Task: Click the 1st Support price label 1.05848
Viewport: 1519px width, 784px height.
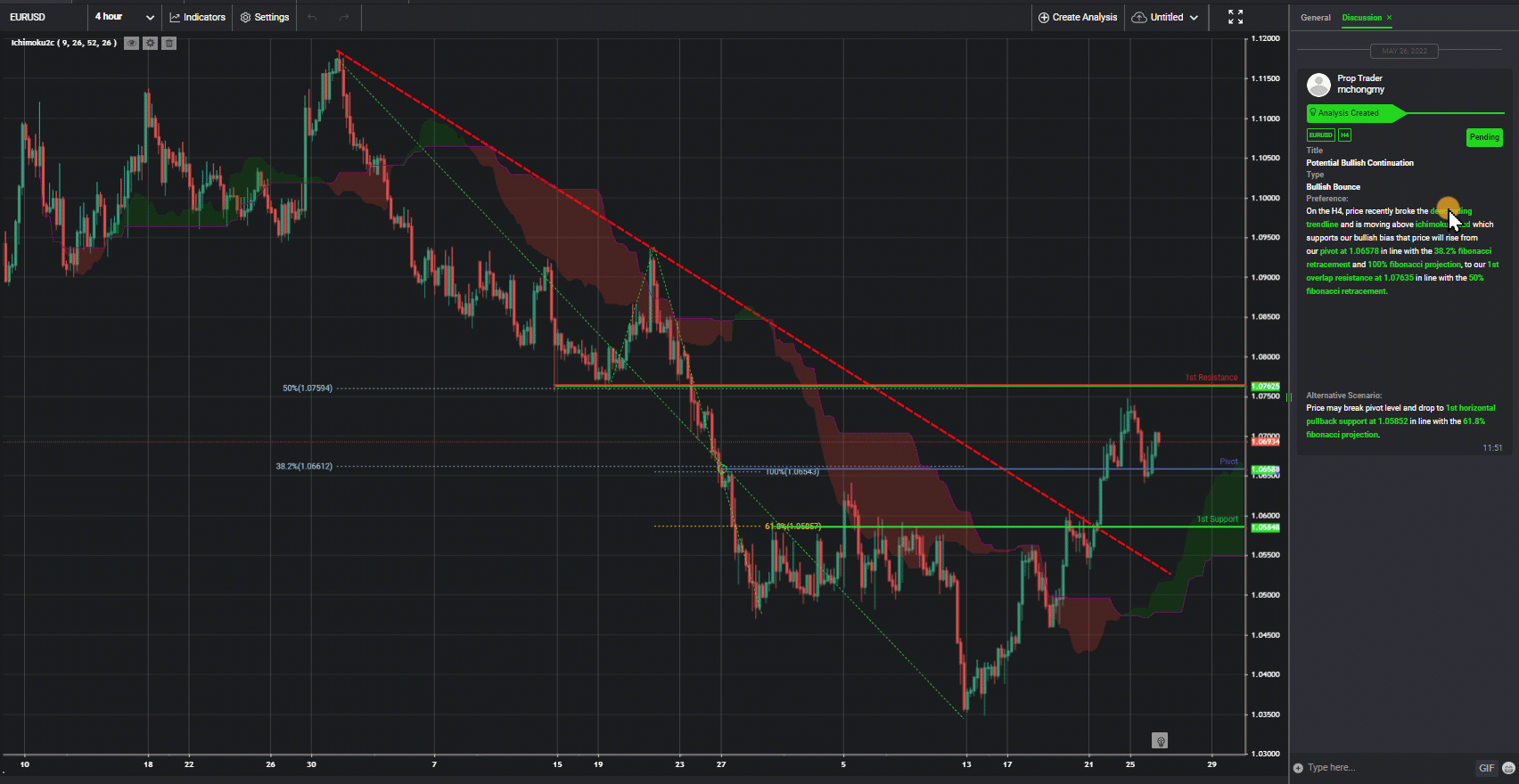Action: coord(1266,527)
